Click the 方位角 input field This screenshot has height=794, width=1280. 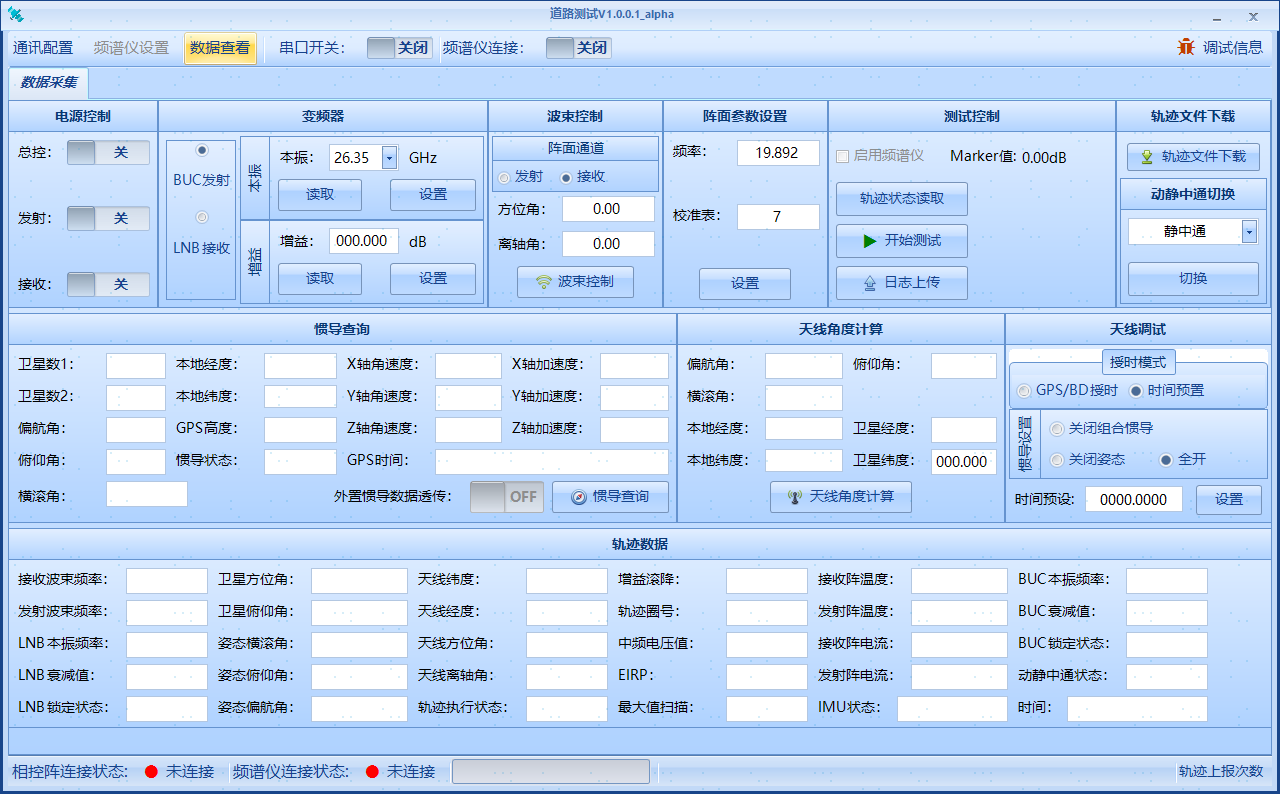608,209
